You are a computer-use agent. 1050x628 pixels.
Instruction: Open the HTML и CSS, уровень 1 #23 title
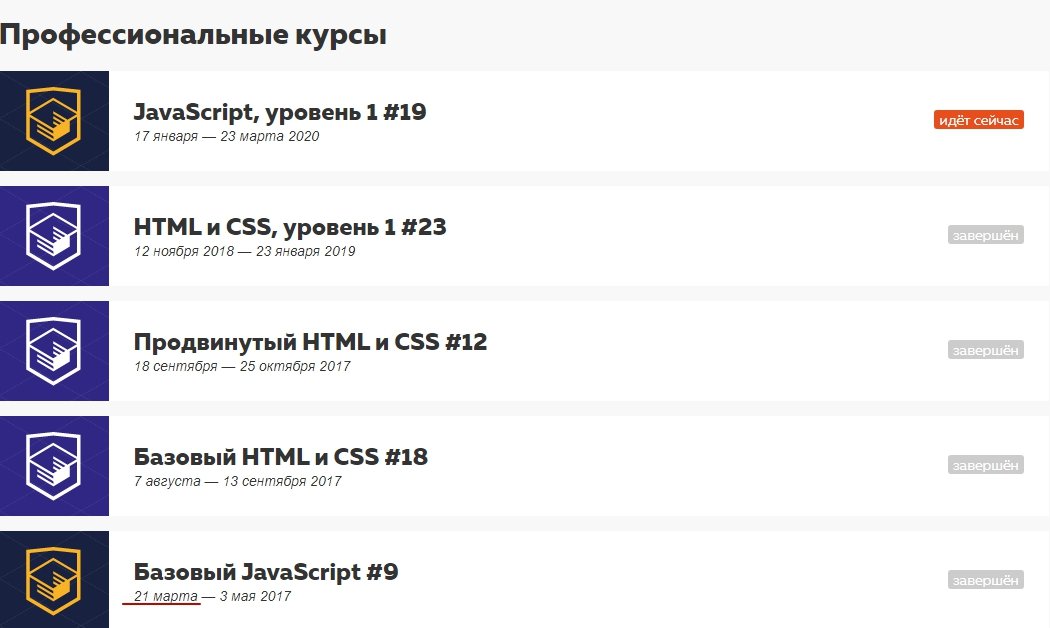[x=290, y=227]
